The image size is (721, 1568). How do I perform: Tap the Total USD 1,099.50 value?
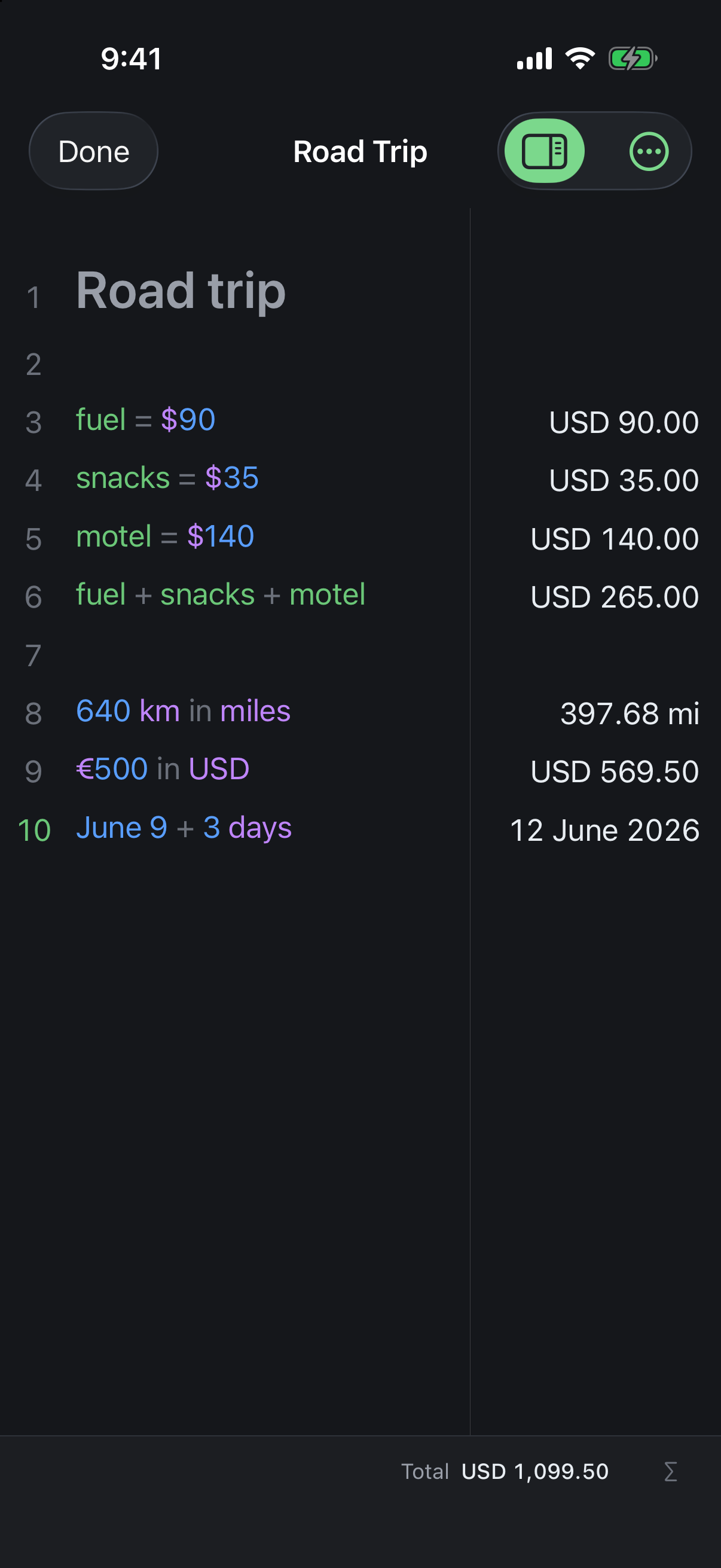coord(535,1471)
